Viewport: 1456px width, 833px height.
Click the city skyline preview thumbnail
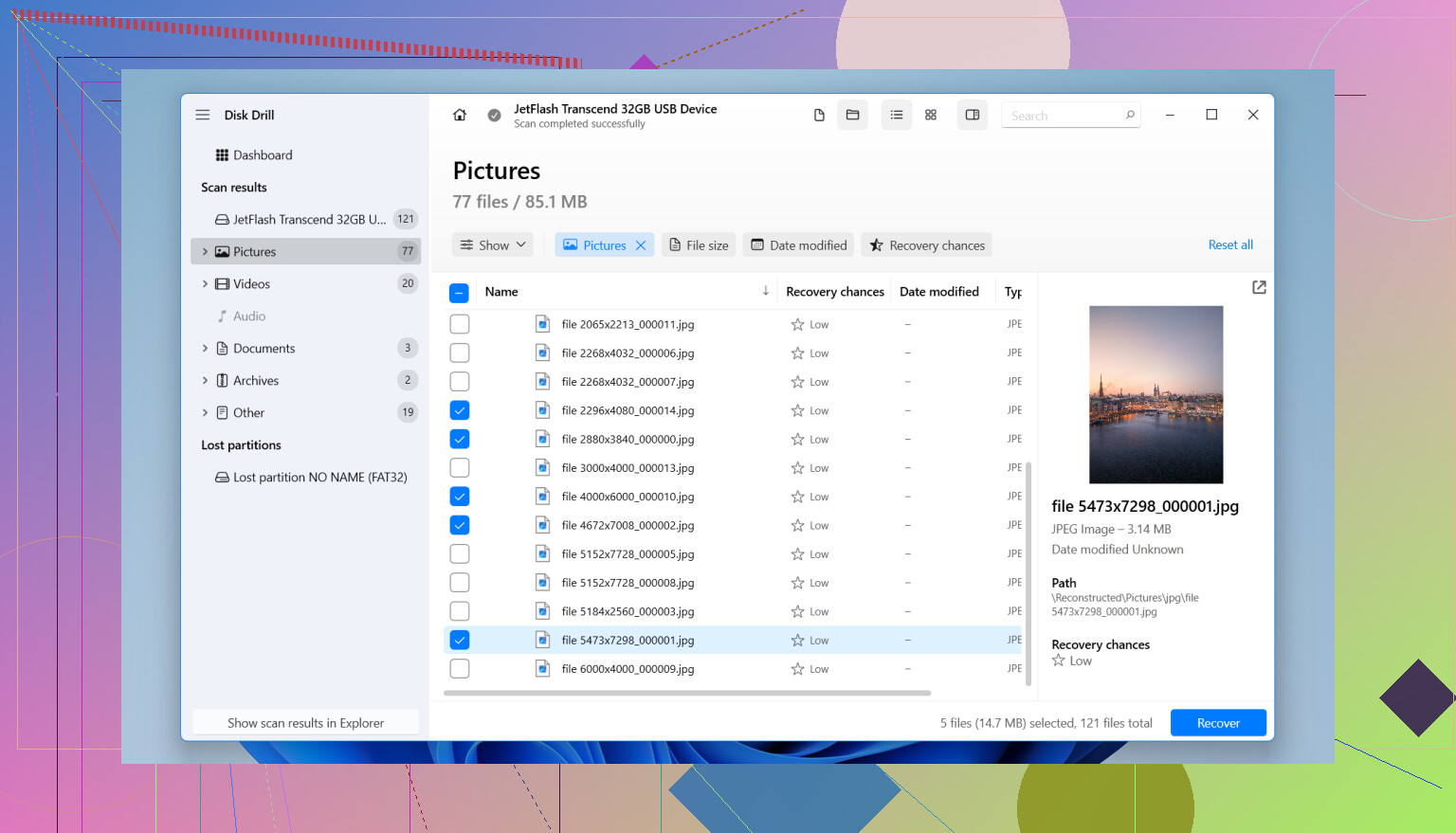tap(1156, 394)
